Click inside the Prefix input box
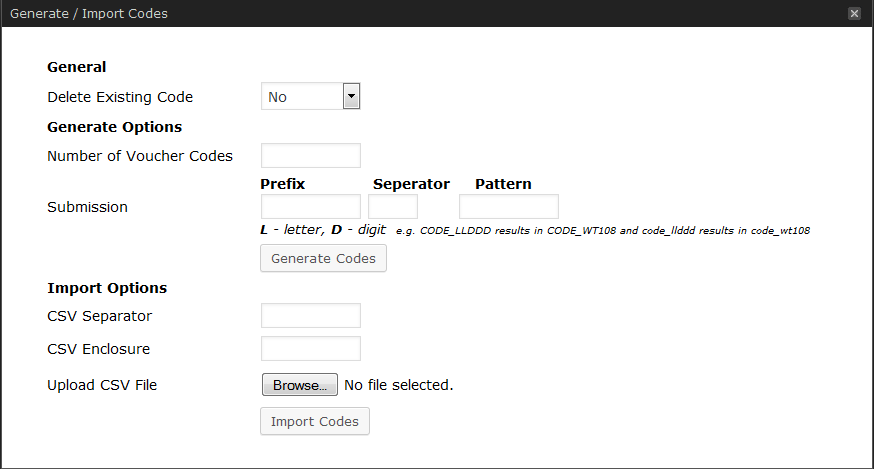The image size is (874, 469). point(310,207)
